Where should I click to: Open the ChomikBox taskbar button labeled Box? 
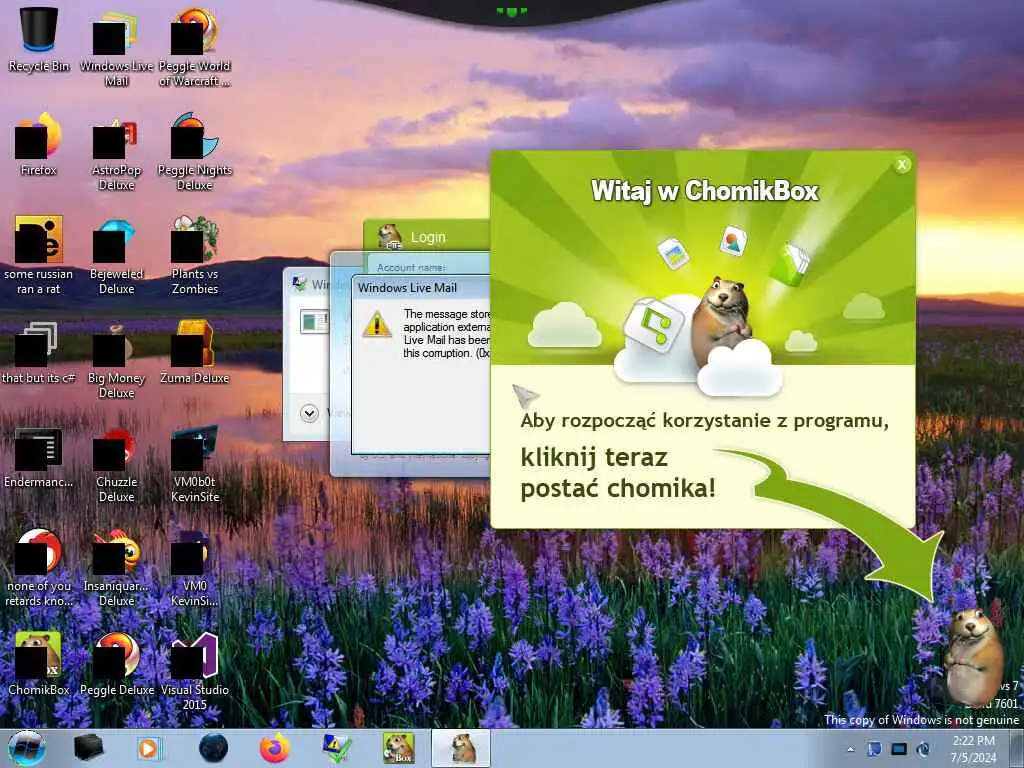(x=398, y=748)
